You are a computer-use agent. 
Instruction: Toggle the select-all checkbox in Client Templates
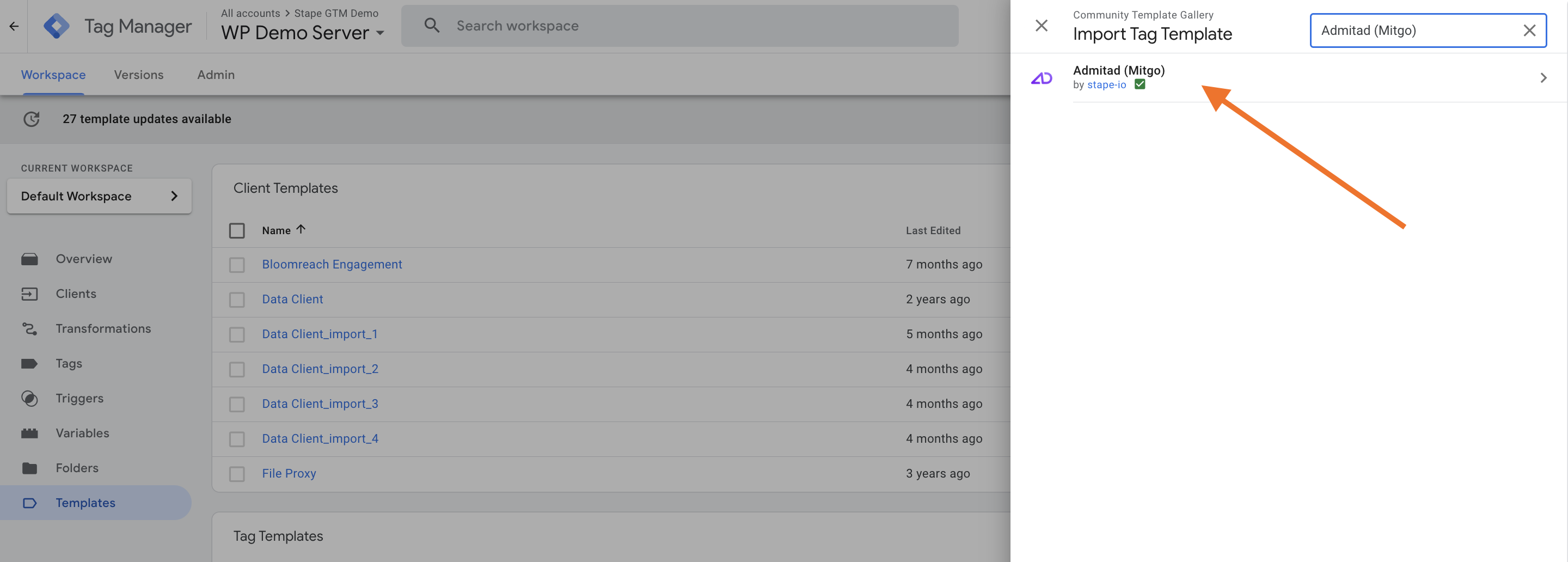(x=237, y=231)
